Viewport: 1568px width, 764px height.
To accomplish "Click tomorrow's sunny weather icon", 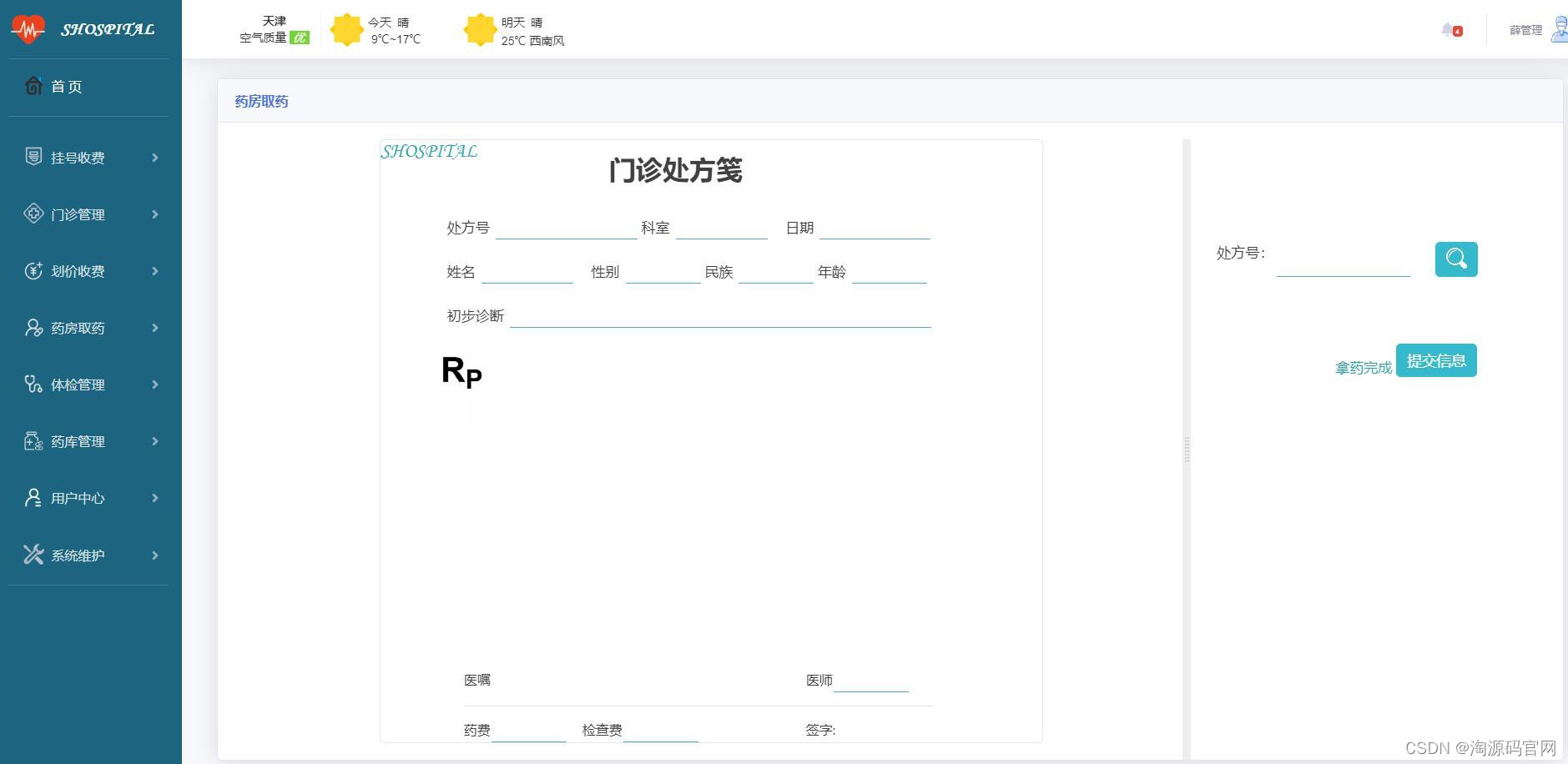I will pos(480,30).
